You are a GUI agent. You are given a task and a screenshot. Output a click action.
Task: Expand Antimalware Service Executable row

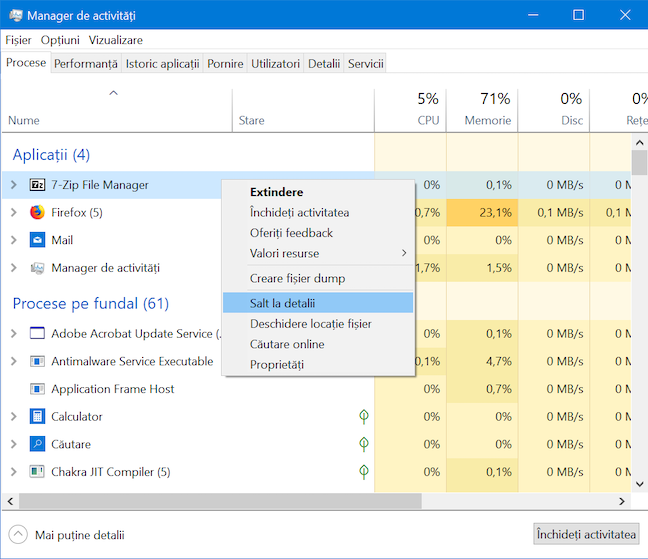[14, 361]
